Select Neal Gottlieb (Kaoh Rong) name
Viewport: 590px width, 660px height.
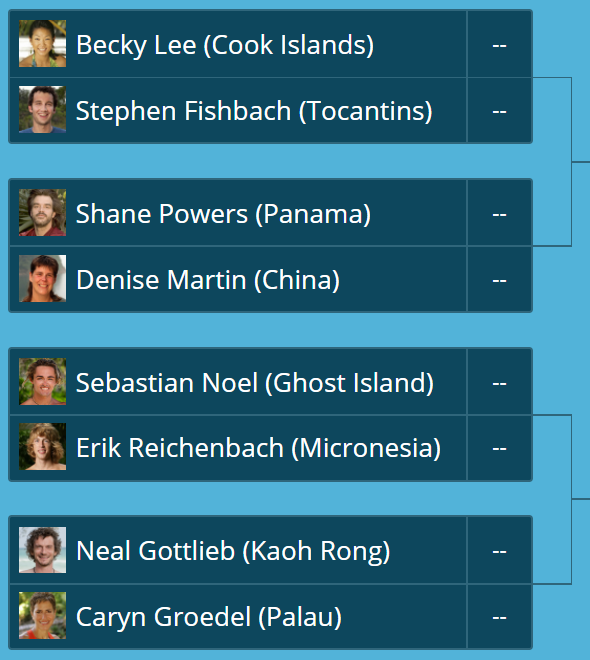(233, 551)
